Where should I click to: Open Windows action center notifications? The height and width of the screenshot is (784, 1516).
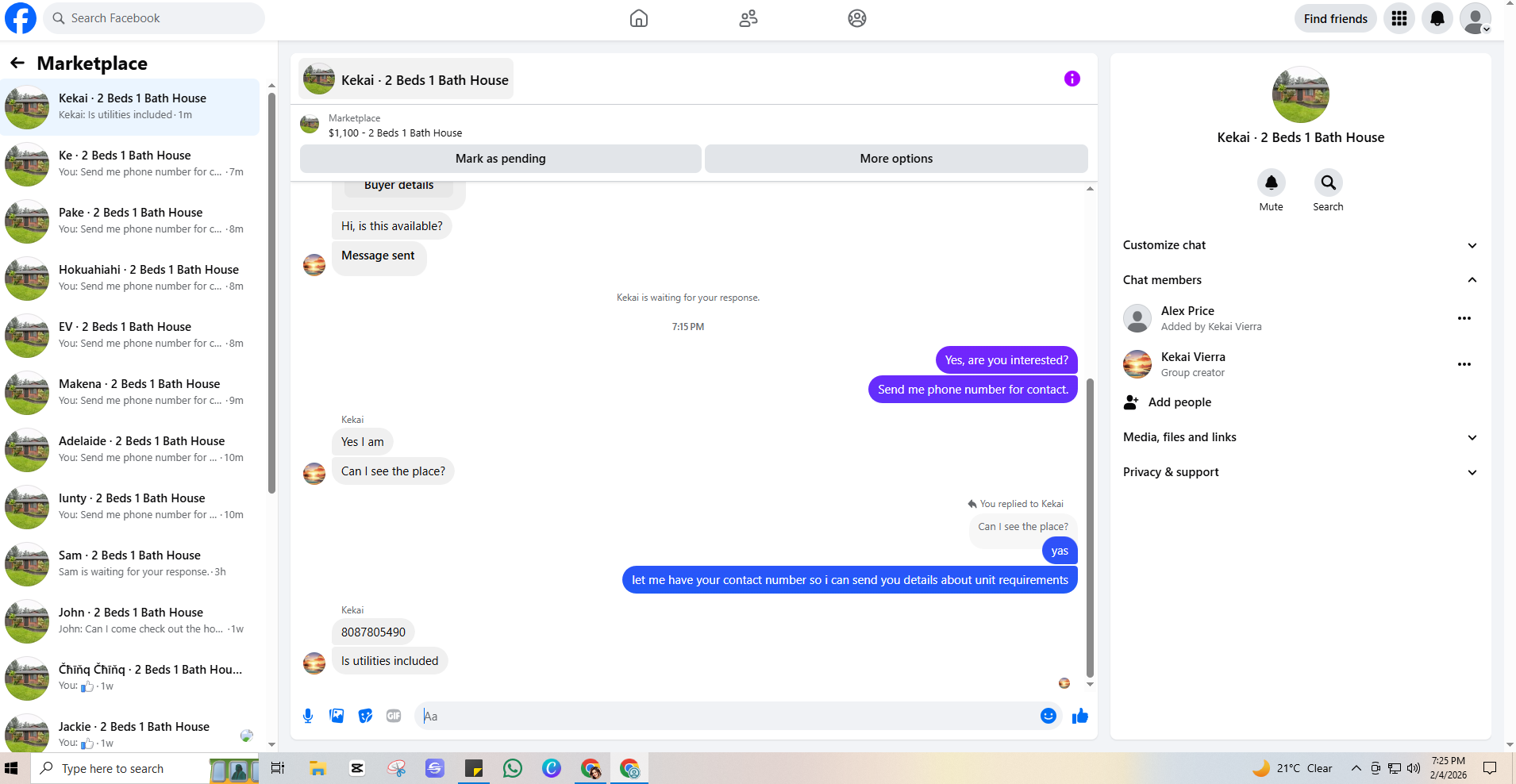pyautogui.click(x=1490, y=768)
